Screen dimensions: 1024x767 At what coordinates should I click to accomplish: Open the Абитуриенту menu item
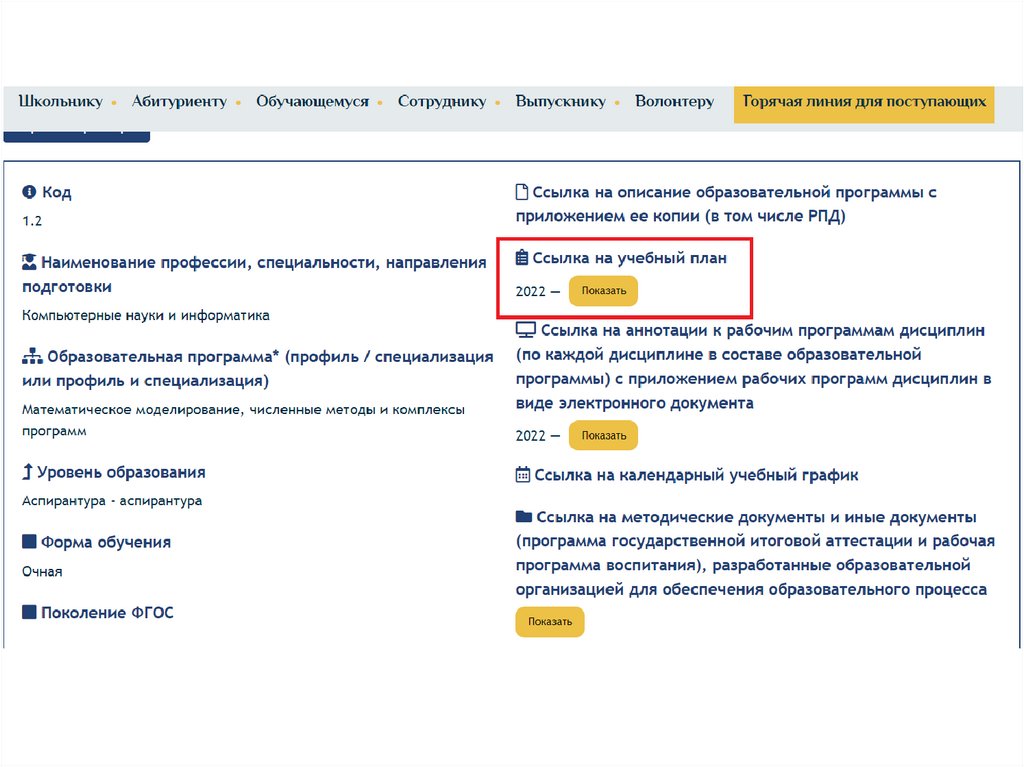(x=179, y=101)
